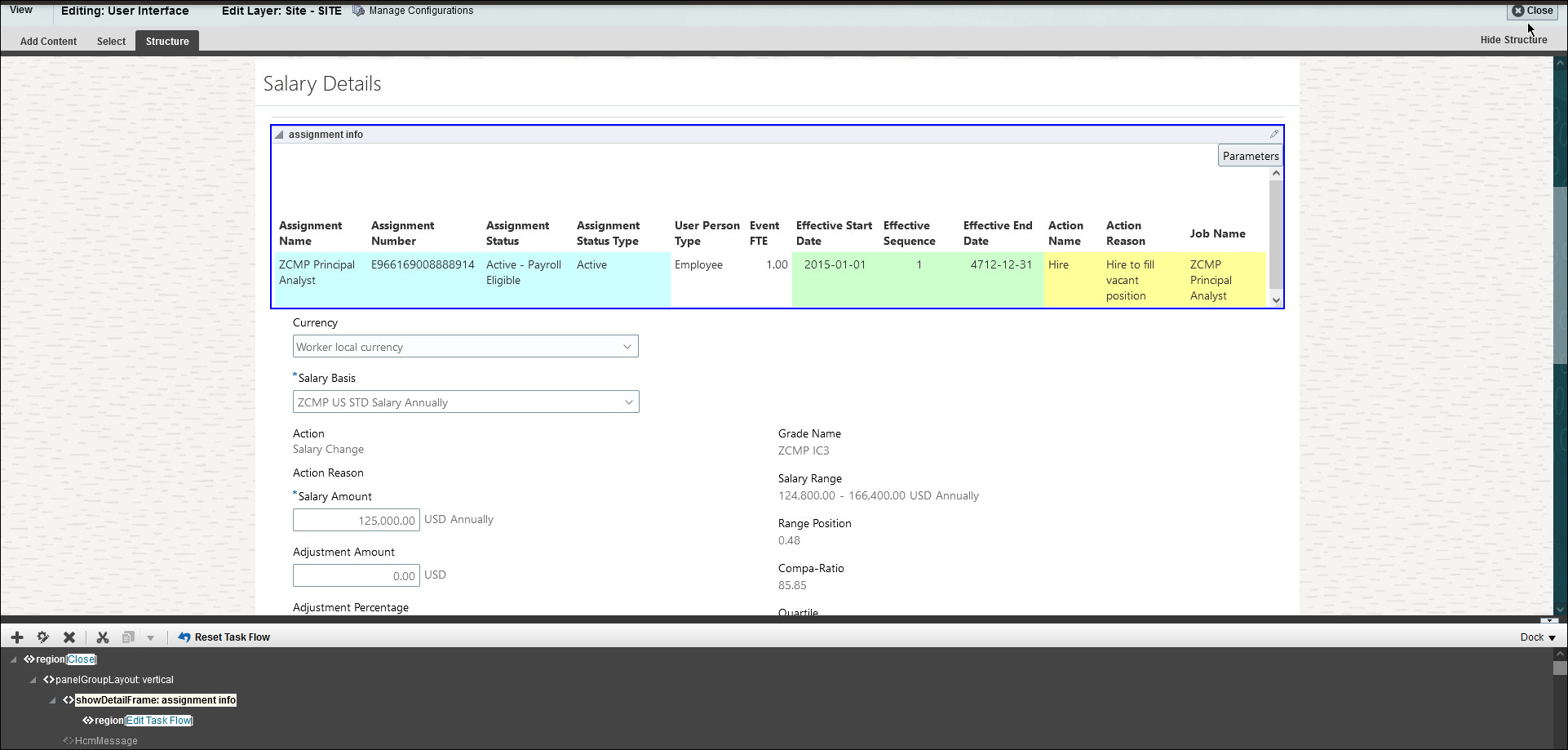Screen dimensions: 1568x750
Task: Click the Salary Range value text
Action: [x=879, y=495]
